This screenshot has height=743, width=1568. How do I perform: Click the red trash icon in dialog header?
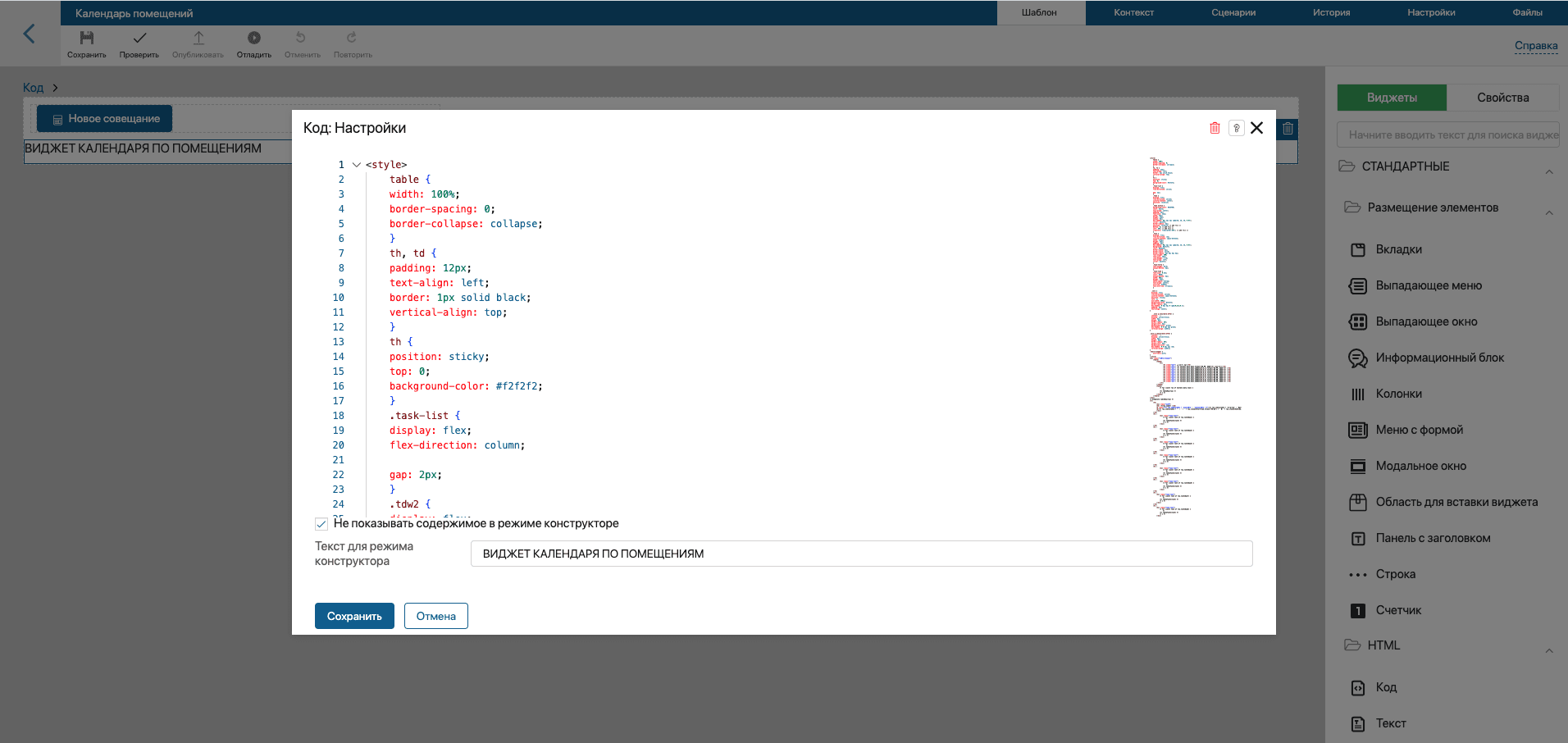click(x=1215, y=128)
